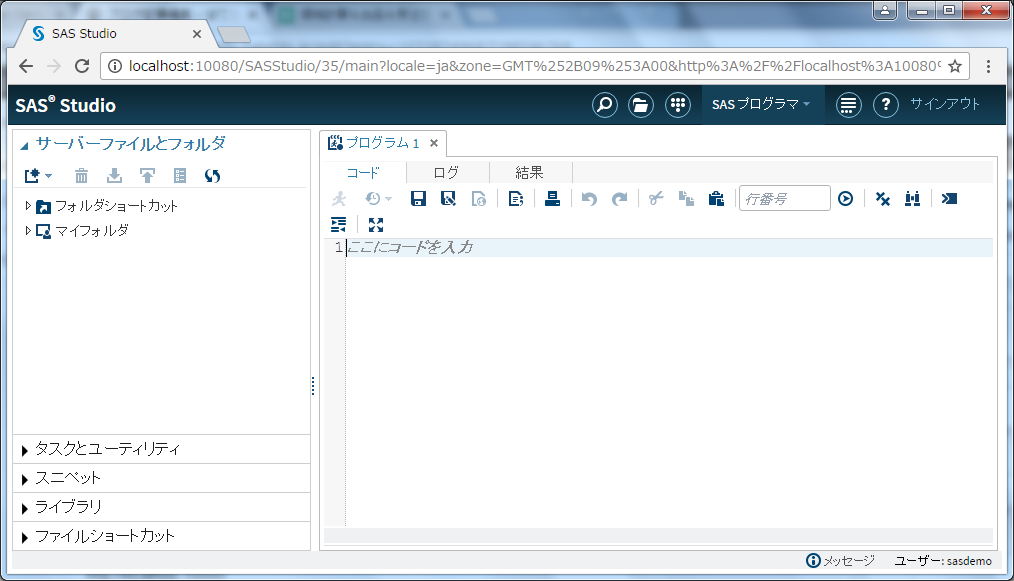Open the search magnifier icon in header
Image resolution: width=1014 pixels, height=581 pixels.
click(x=605, y=105)
